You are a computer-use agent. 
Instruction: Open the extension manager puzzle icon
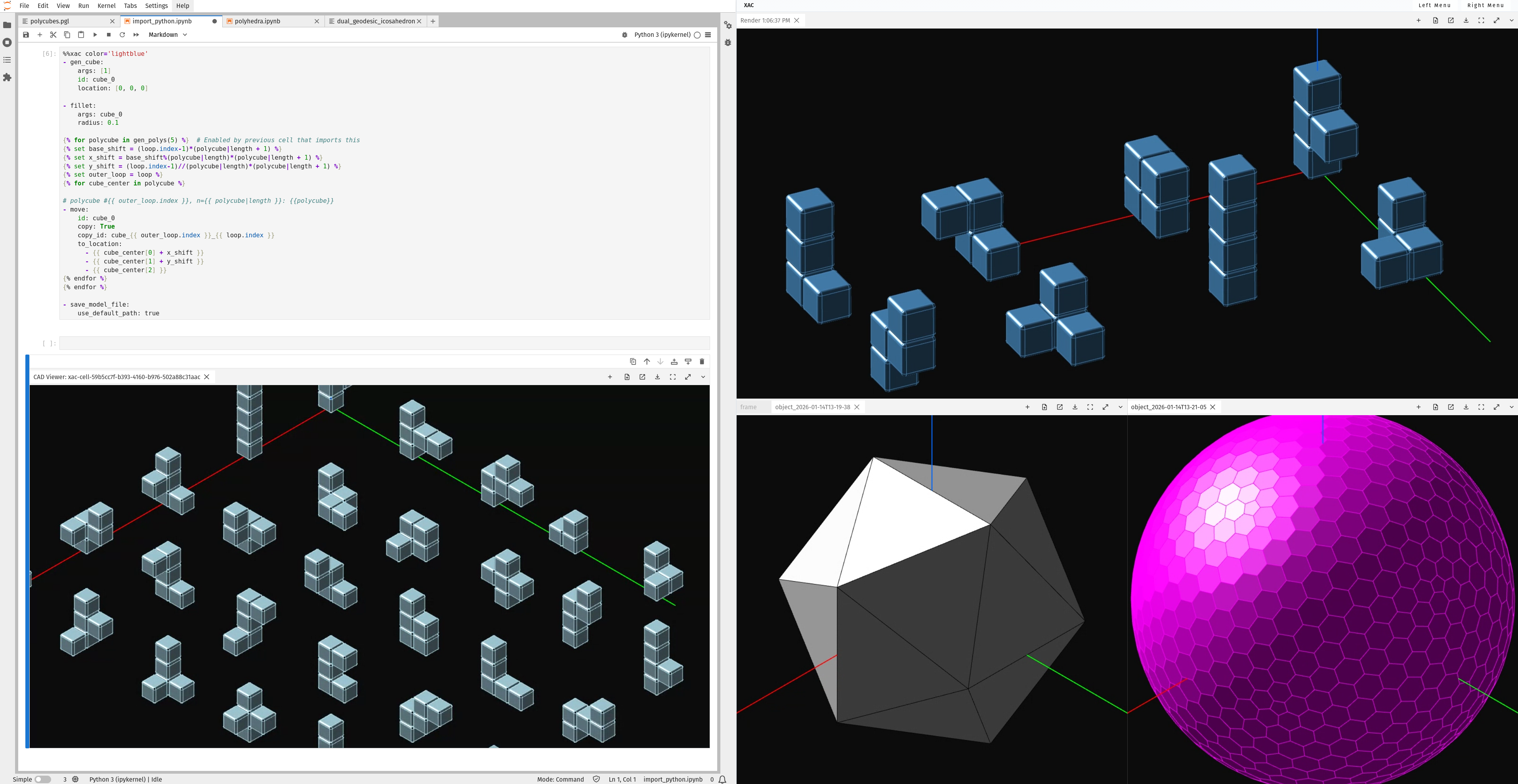coord(7,77)
